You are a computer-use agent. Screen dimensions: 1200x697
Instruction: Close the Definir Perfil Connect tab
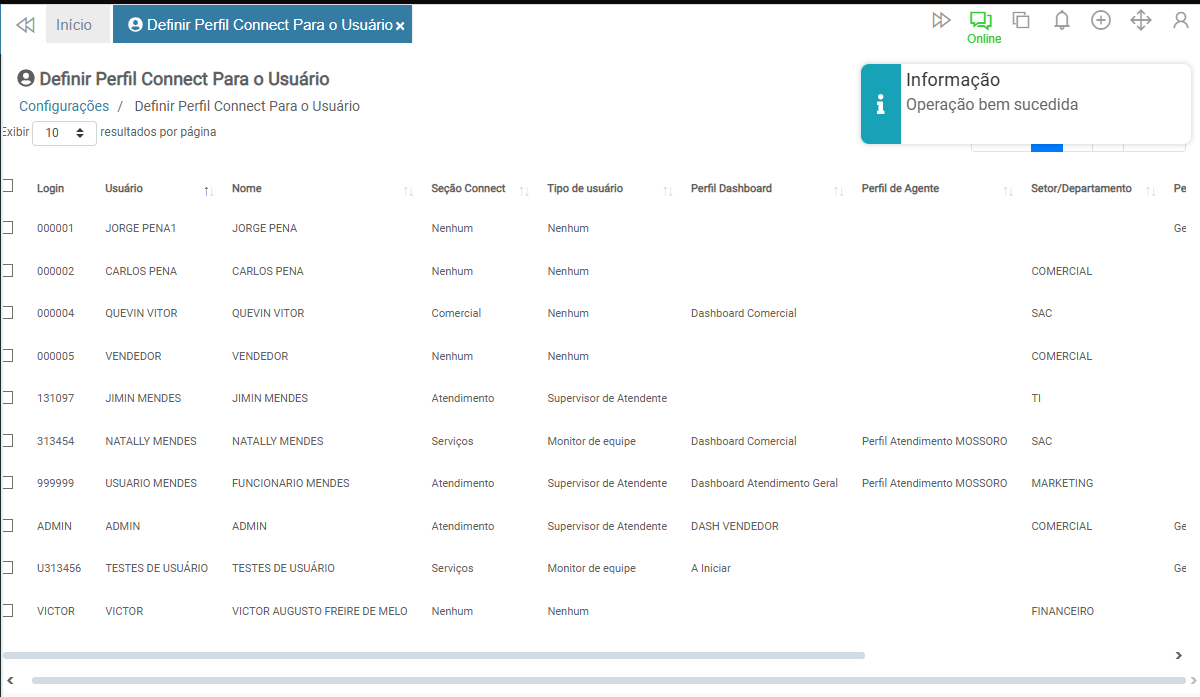[x=400, y=26]
